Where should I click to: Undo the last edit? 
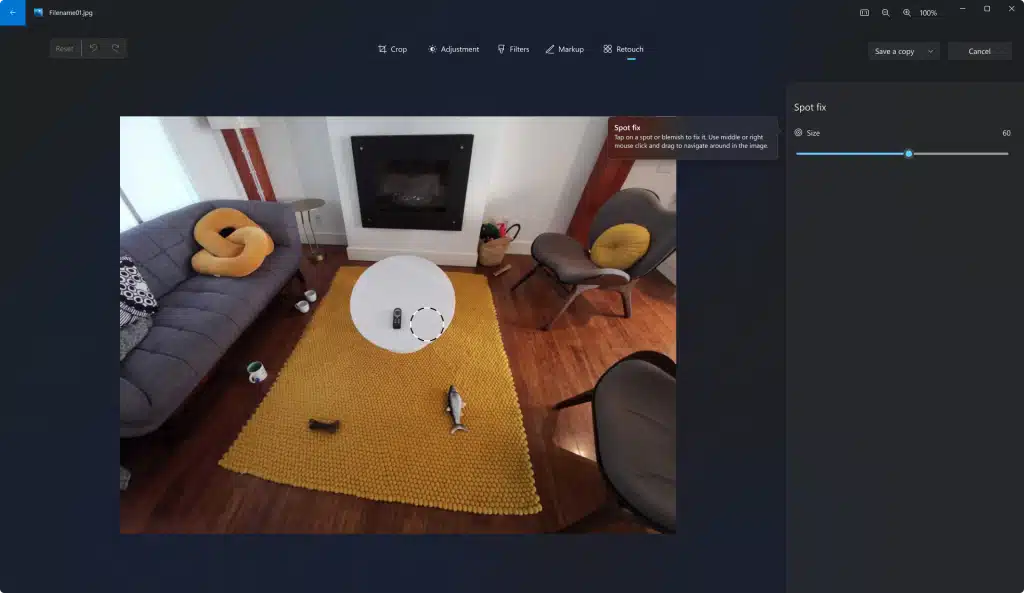[x=93, y=48]
